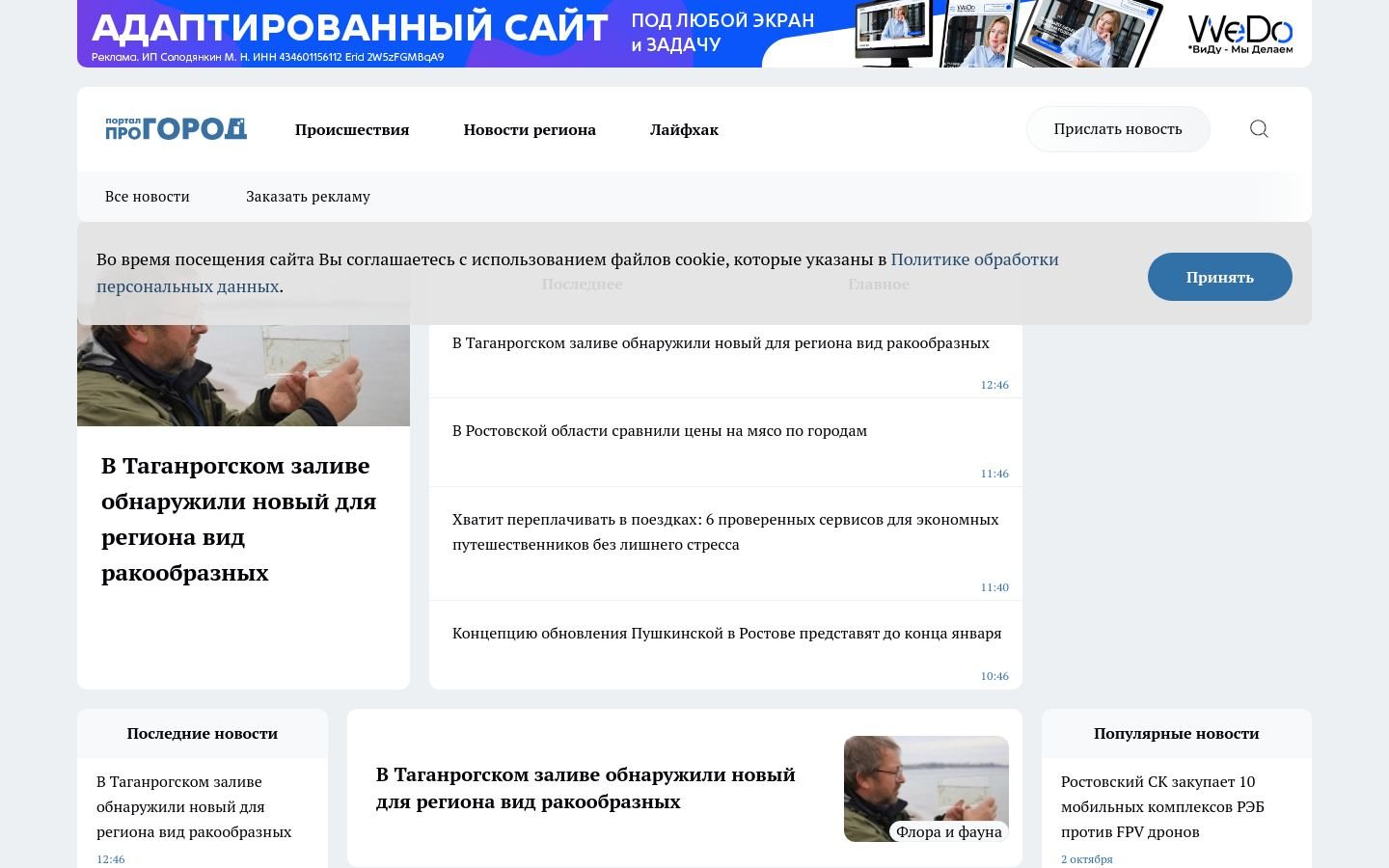Open list article about crustaceans posted 12:46

point(721,343)
